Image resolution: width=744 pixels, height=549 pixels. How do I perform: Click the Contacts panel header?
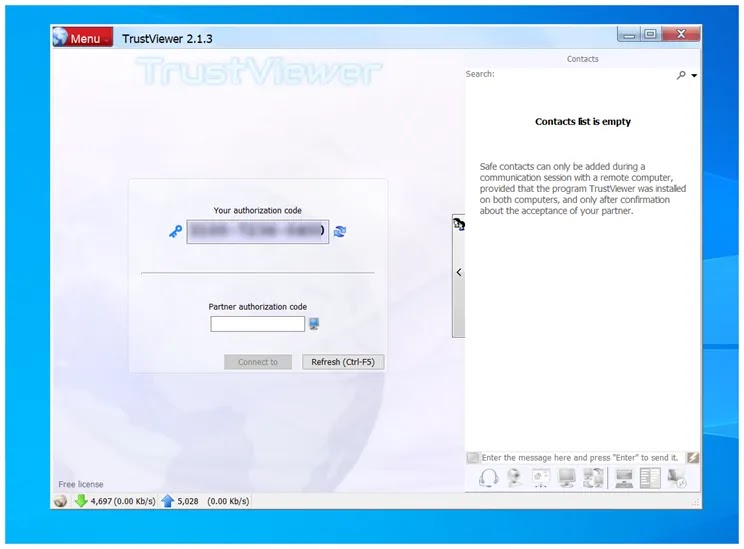pyautogui.click(x=583, y=59)
